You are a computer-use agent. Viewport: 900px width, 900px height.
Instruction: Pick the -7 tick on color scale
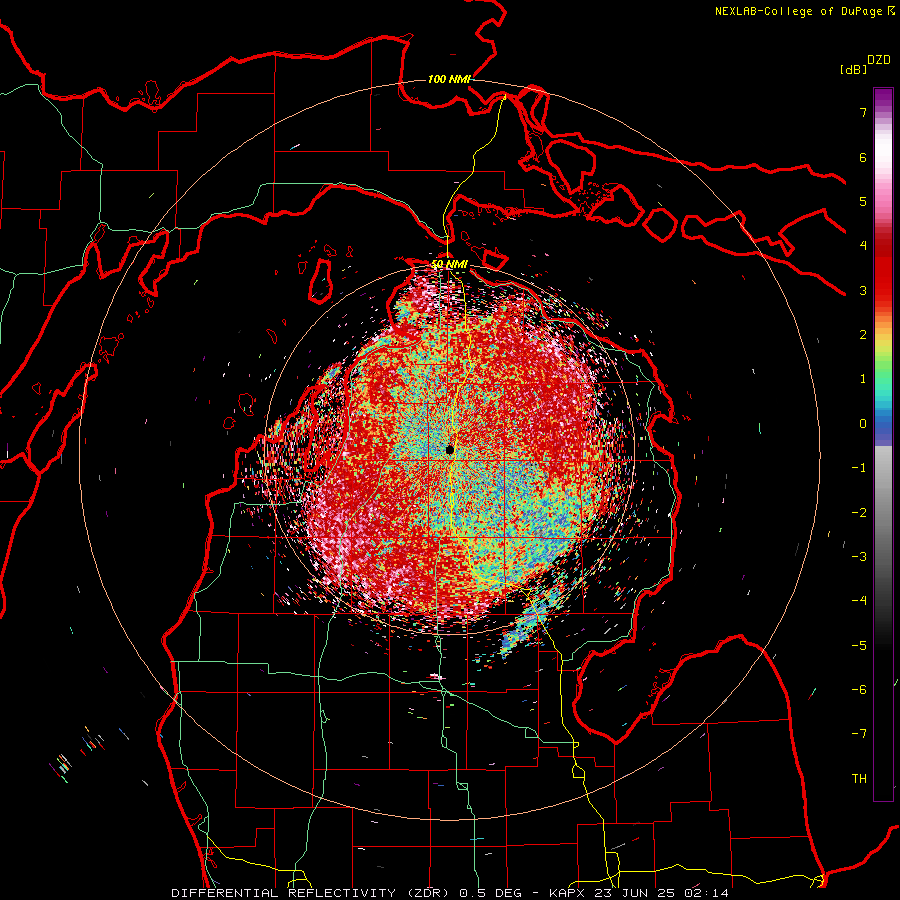click(x=859, y=734)
